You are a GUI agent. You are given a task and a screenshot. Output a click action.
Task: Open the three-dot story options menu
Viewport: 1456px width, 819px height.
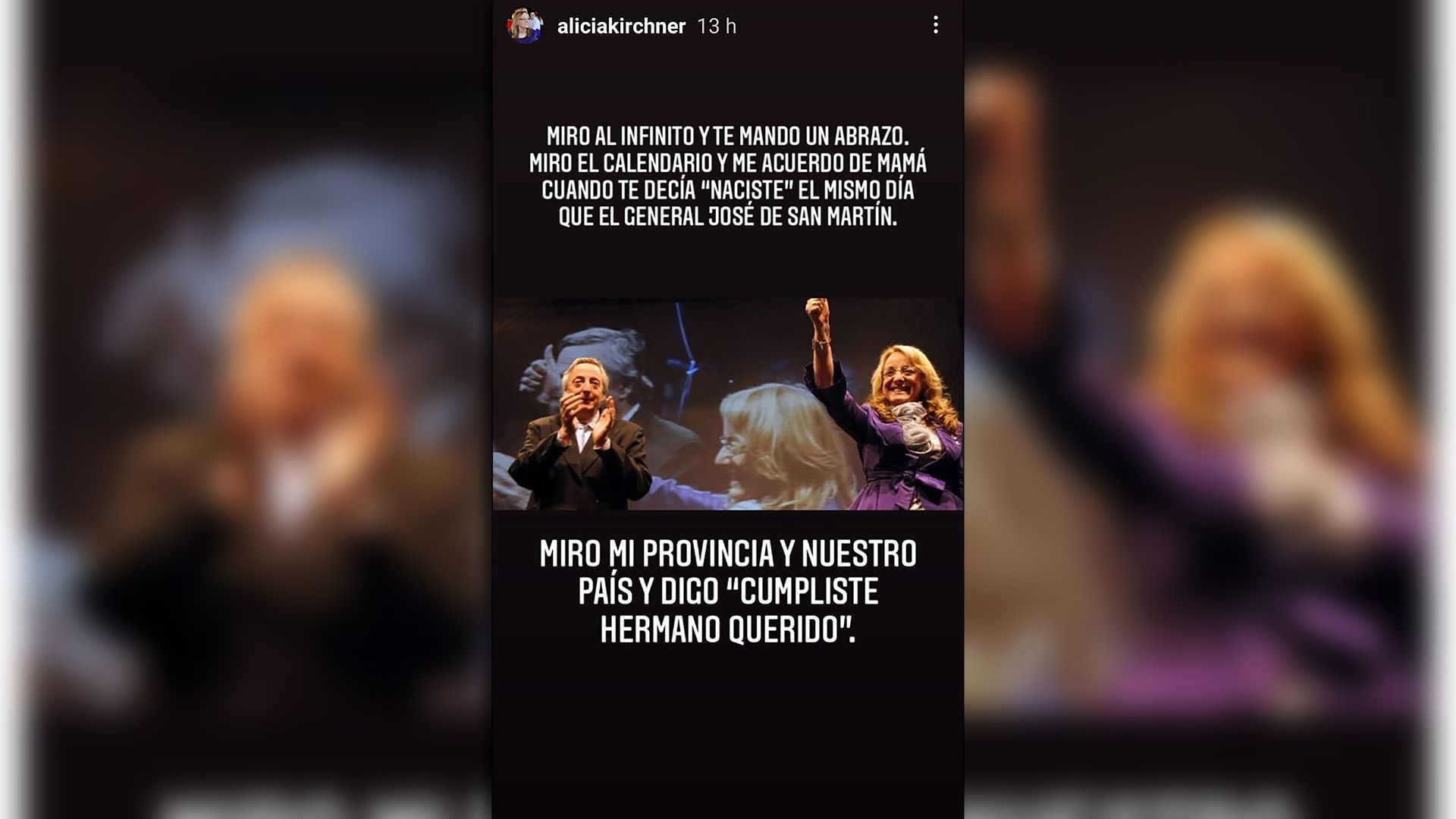point(936,25)
